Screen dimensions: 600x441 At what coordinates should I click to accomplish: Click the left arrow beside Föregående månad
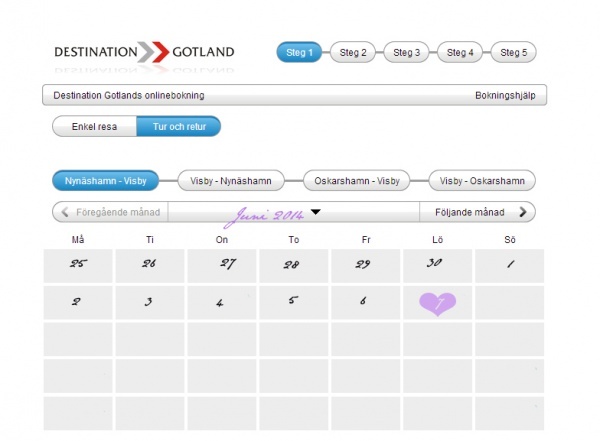pos(65,212)
